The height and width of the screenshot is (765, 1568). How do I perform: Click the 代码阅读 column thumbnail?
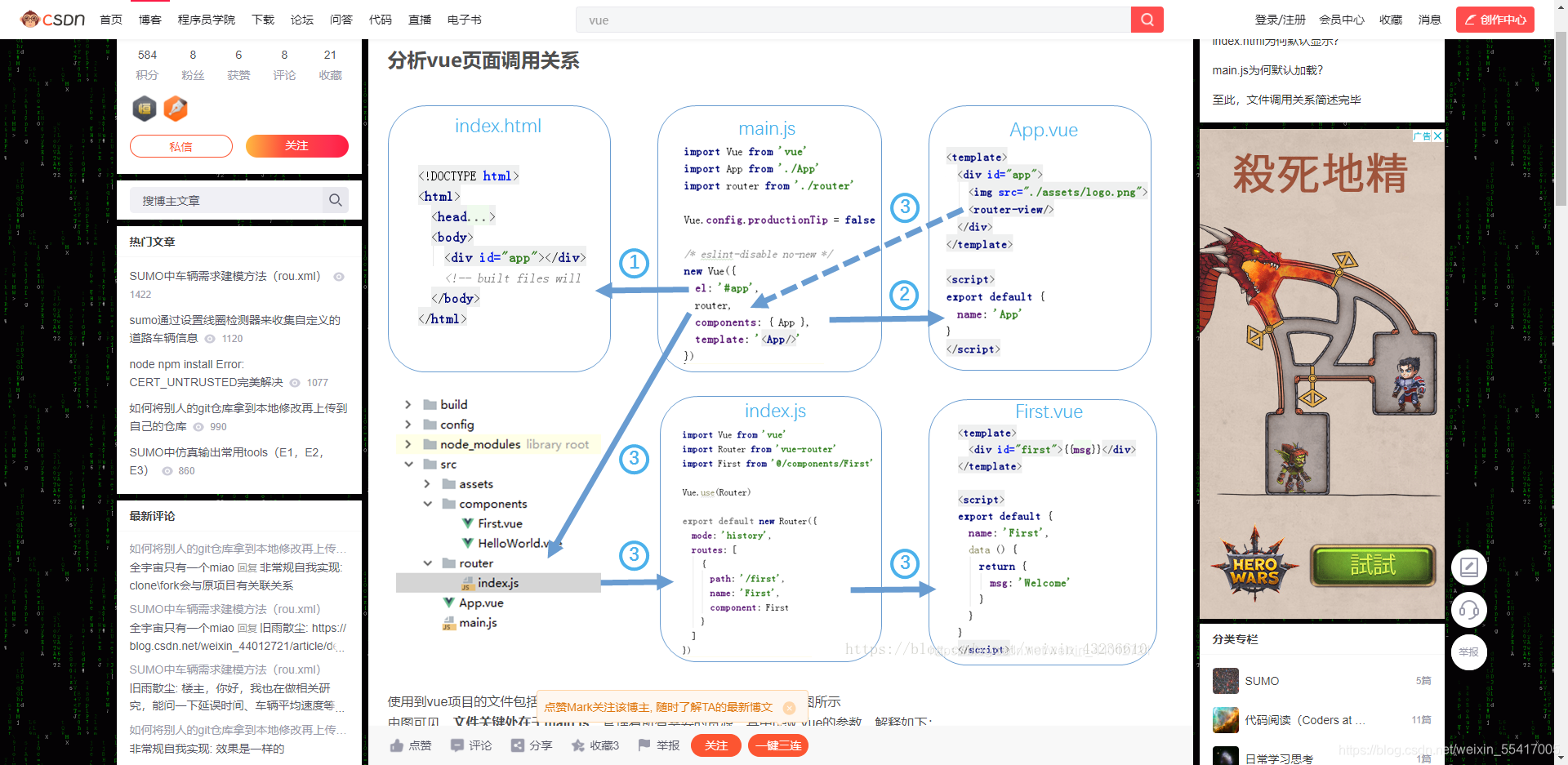click(1226, 720)
